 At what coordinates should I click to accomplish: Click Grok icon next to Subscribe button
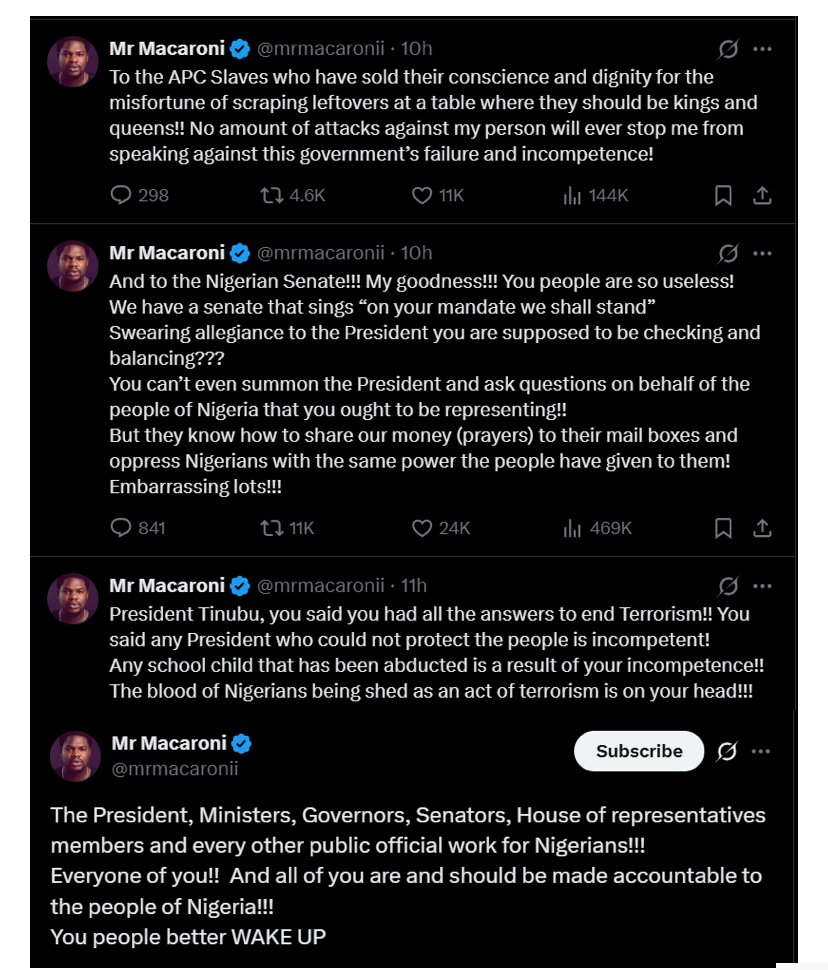pos(727,752)
